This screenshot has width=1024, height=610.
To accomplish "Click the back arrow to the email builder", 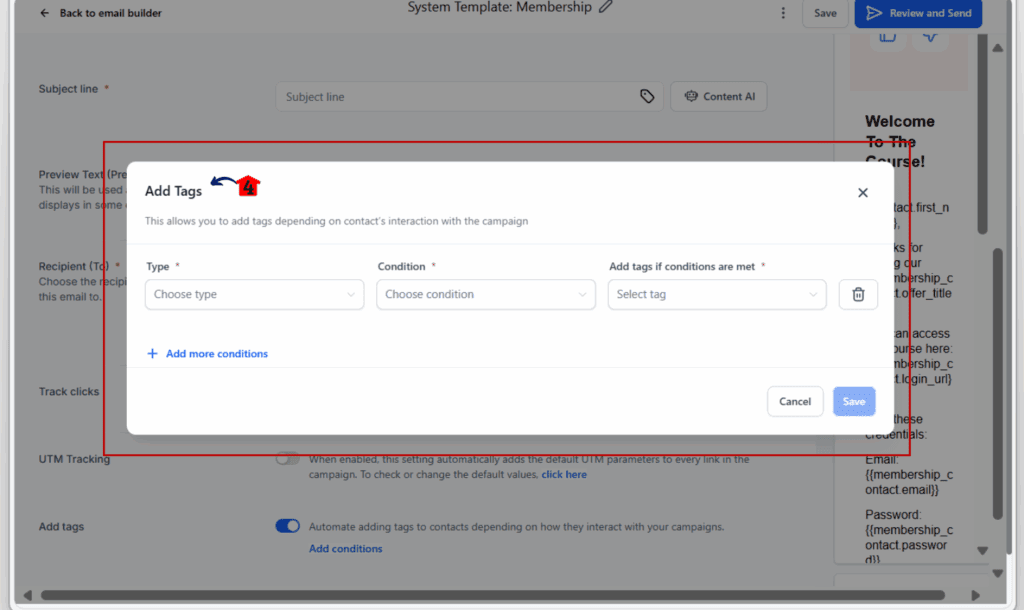I will tap(44, 13).
